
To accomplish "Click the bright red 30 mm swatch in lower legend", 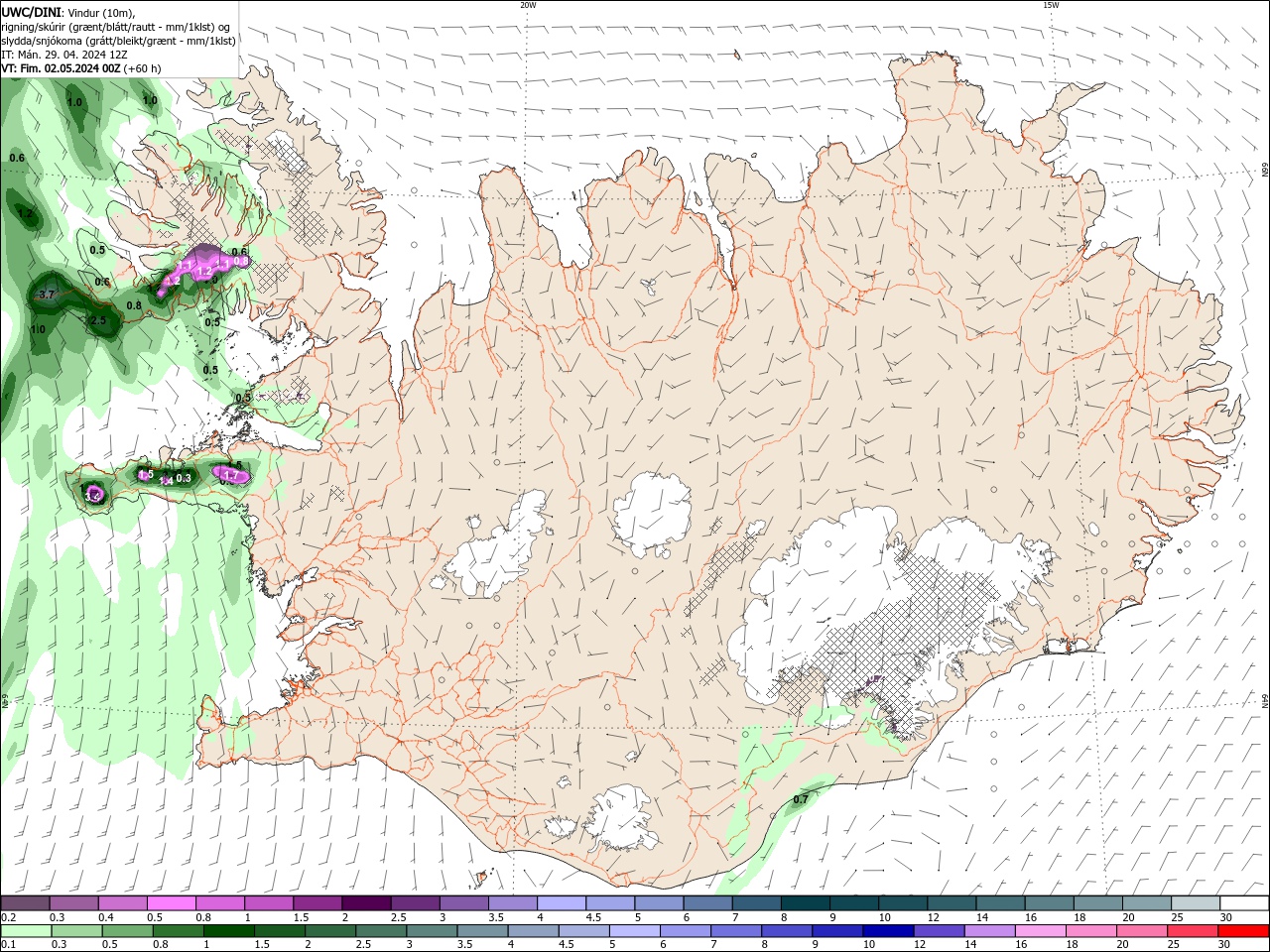I will (x=1245, y=931).
